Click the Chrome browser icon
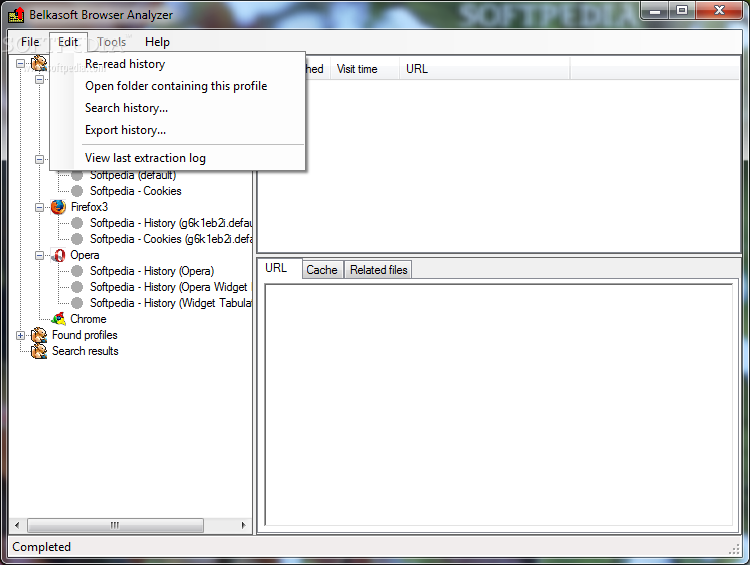This screenshot has height=565, width=750. (x=58, y=319)
